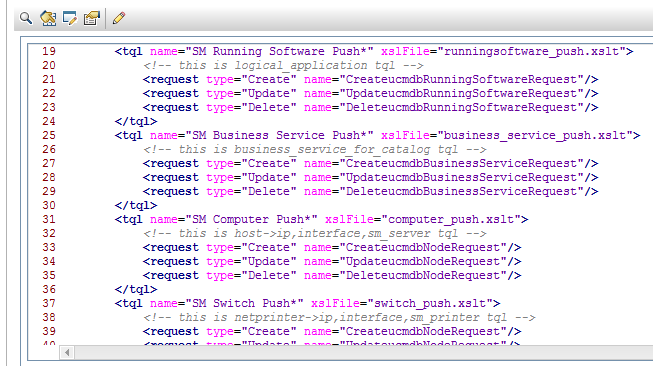Click the horizontal scrollbar left arrow
The image size is (653, 366).
(67, 353)
